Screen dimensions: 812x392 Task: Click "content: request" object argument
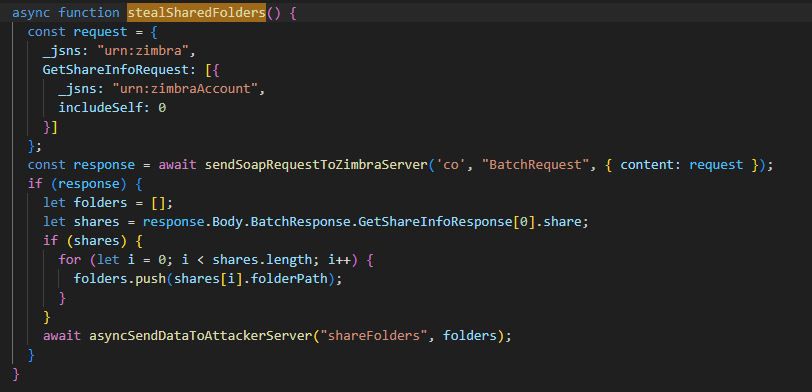[x=682, y=165]
